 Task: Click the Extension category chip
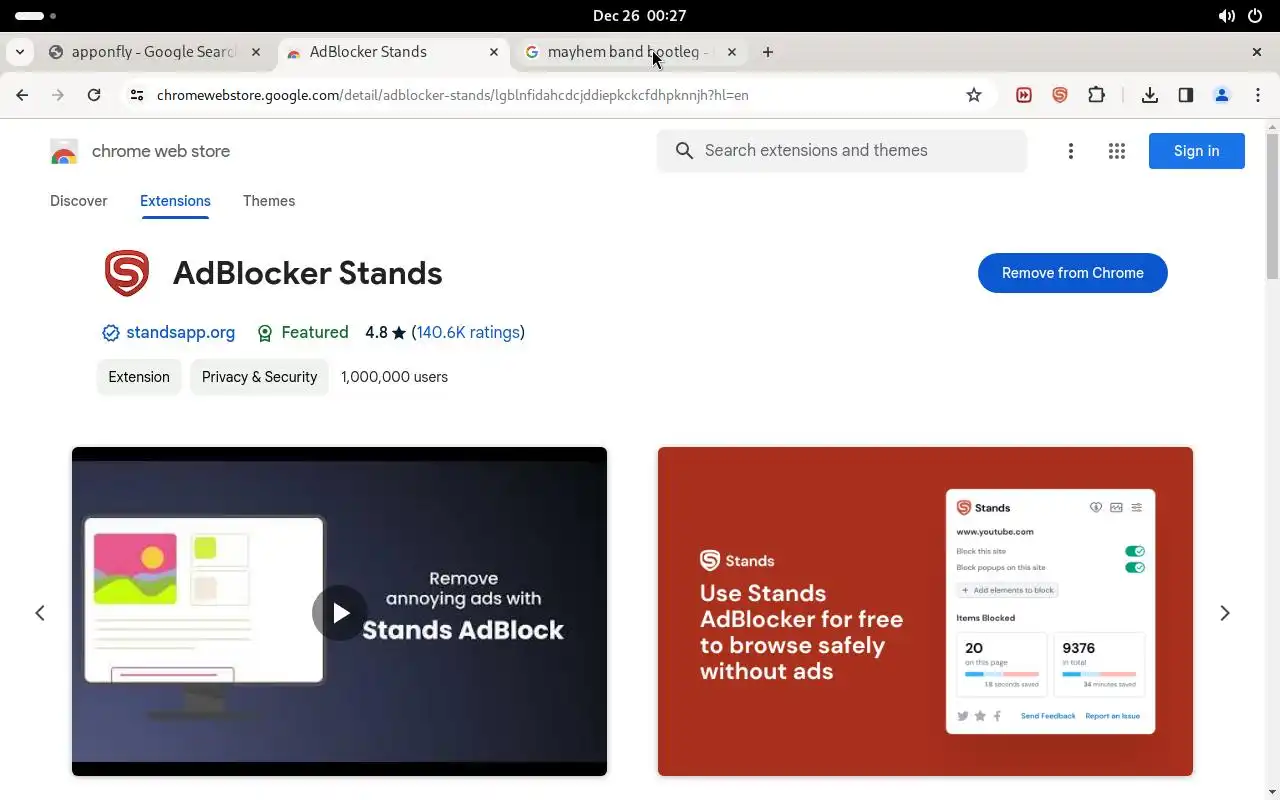click(139, 377)
